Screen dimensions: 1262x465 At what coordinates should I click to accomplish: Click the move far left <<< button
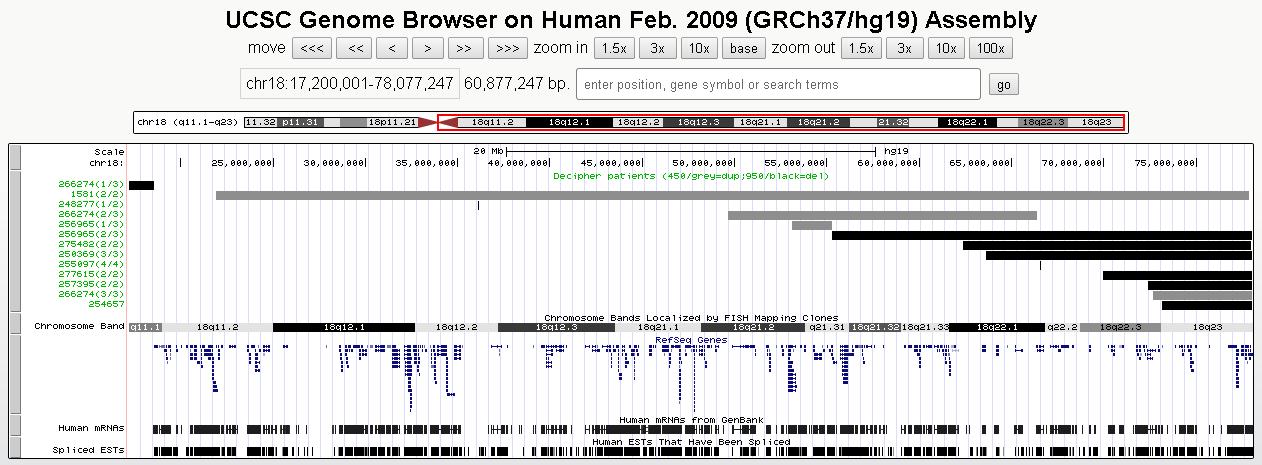[x=311, y=48]
